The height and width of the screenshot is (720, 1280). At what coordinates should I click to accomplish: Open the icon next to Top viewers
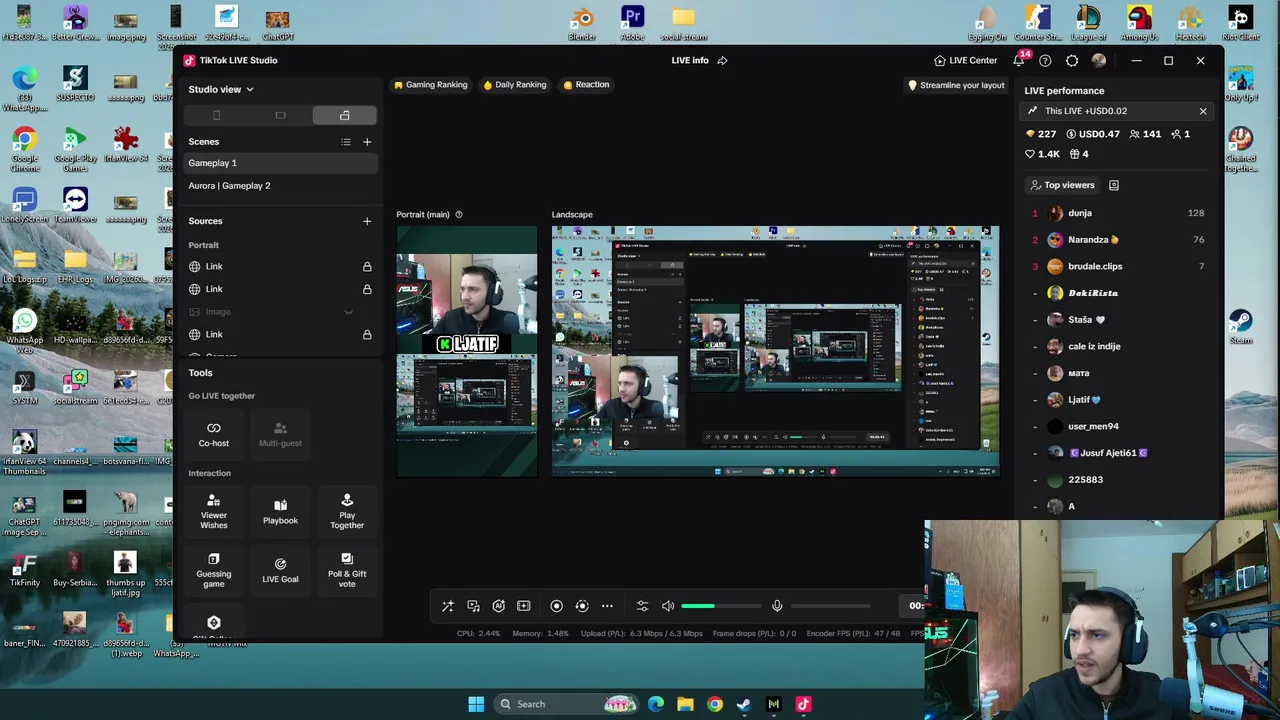(x=1114, y=185)
